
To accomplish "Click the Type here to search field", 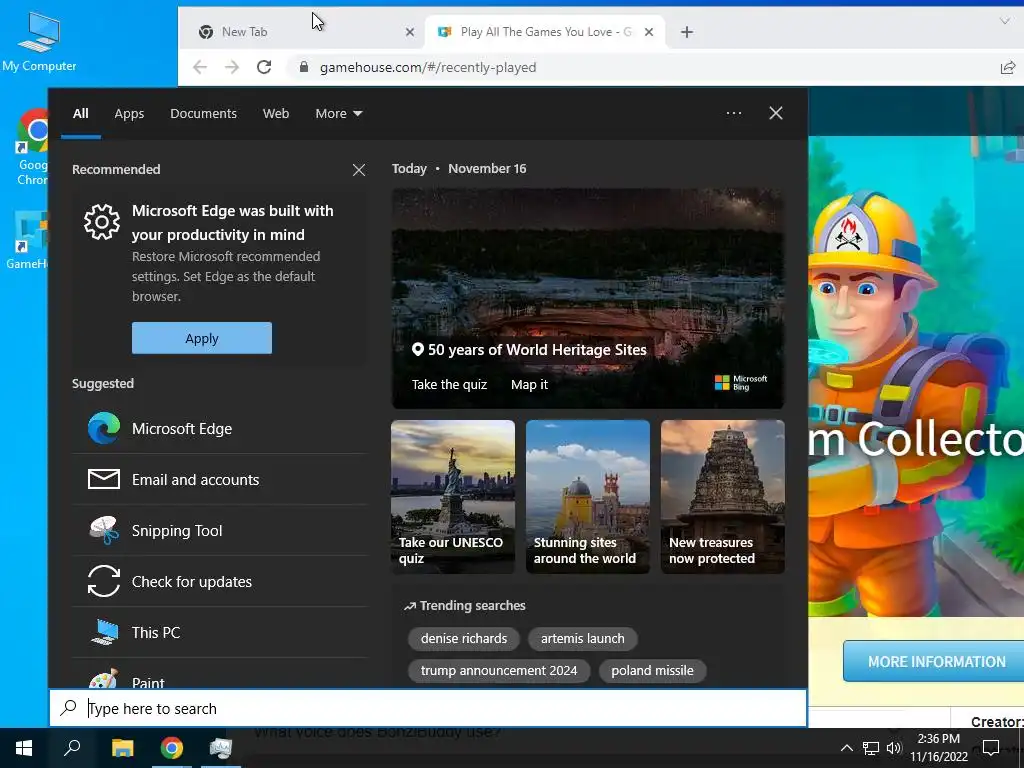I will [428, 708].
